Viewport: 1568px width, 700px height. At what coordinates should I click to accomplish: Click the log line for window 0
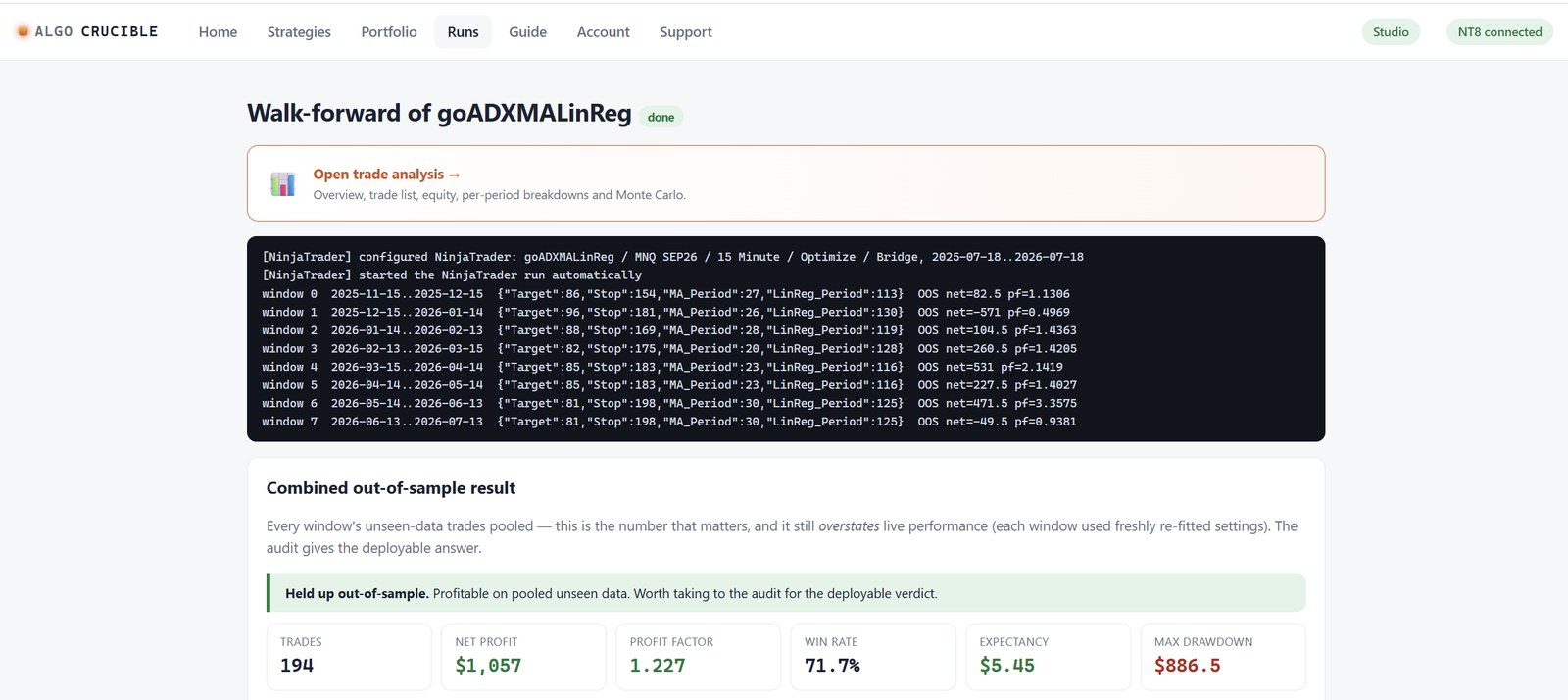coord(666,293)
